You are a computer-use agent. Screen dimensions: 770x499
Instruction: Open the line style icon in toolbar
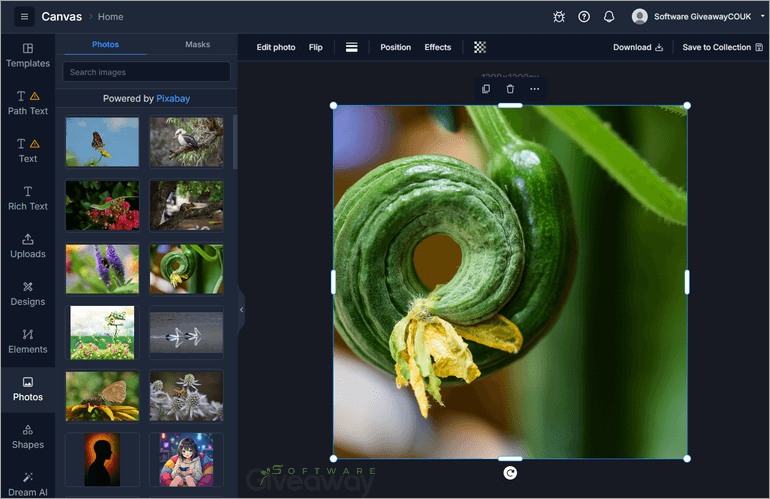point(352,47)
